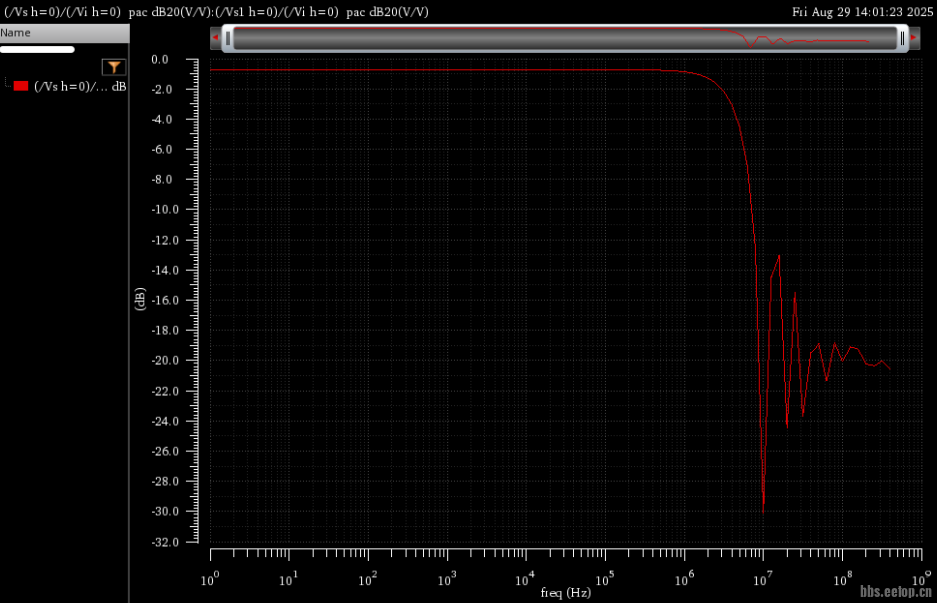937x603 pixels.
Task: Click the gray overview bar of zoom slider
Action: click(x=565, y=38)
